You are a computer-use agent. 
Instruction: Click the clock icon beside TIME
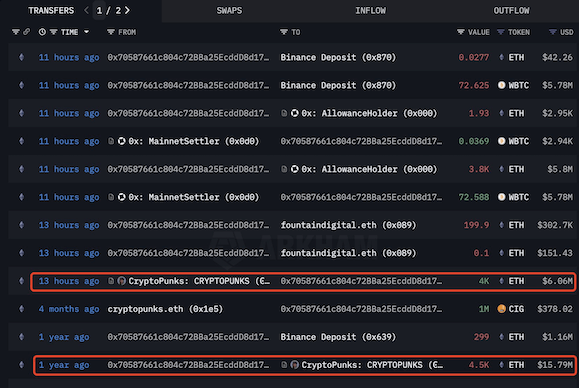coord(42,32)
